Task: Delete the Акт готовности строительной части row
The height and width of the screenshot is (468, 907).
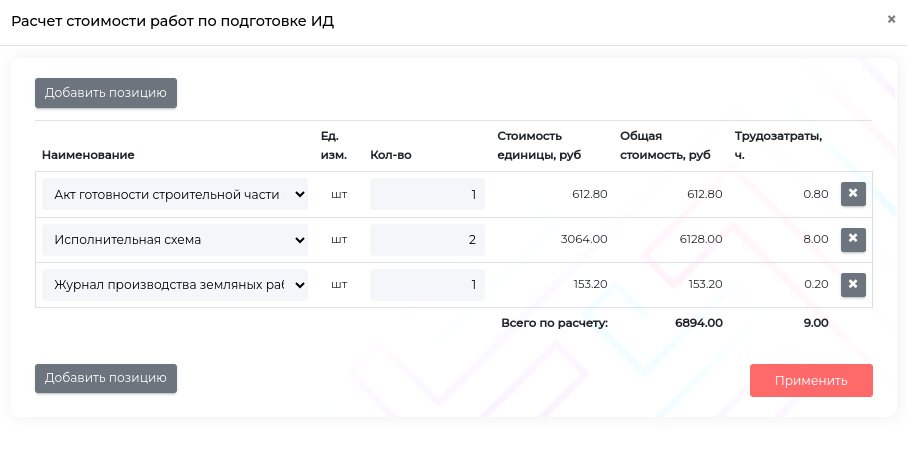Action: pos(853,194)
